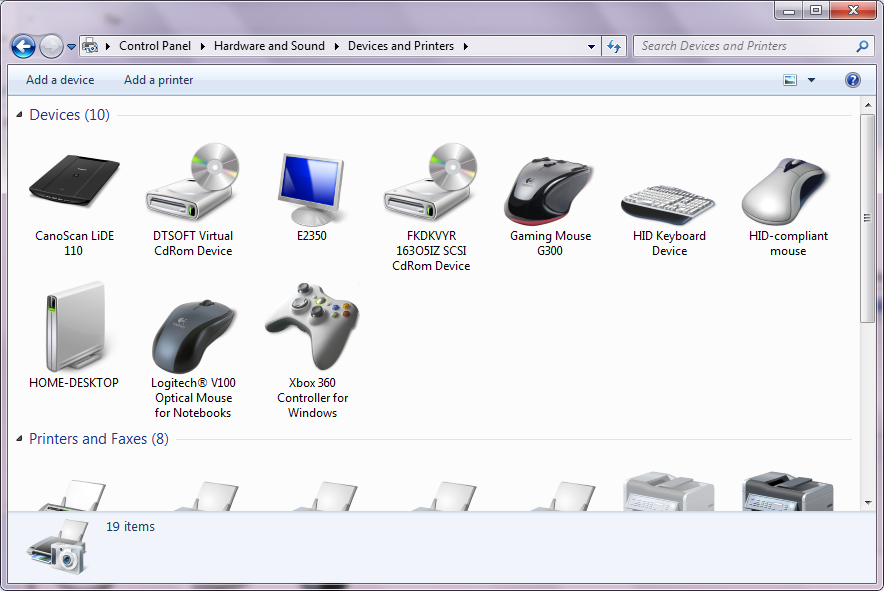
Task: Click the Help question mark icon
Action: (852, 80)
